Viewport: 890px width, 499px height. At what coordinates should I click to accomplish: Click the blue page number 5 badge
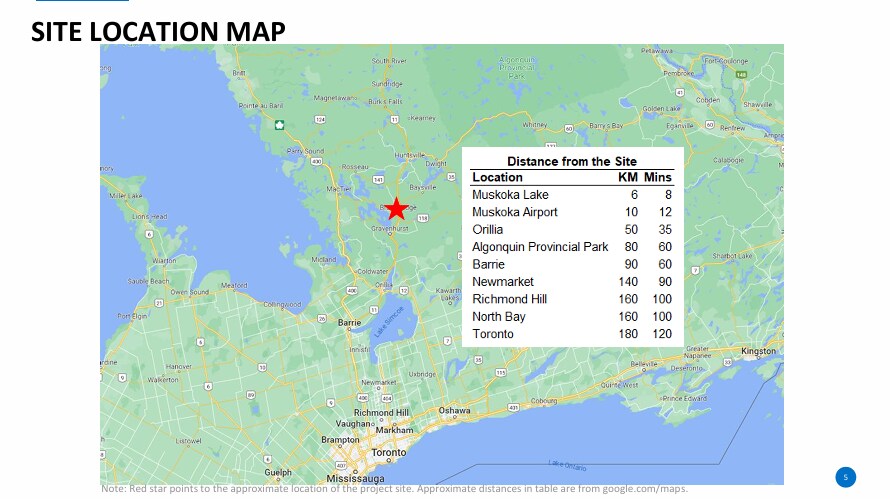pyautogui.click(x=845, y=476)
